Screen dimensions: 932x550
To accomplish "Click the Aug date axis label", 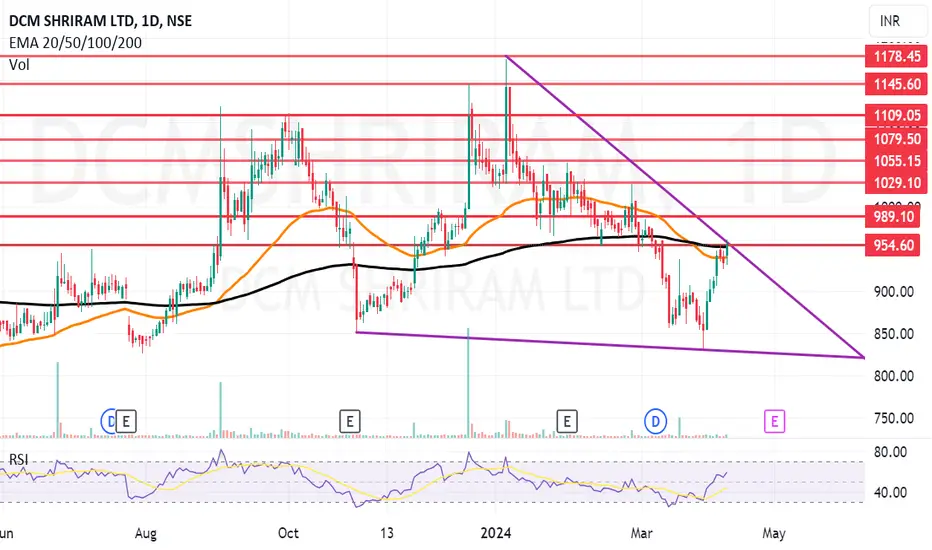I will 146,533.
